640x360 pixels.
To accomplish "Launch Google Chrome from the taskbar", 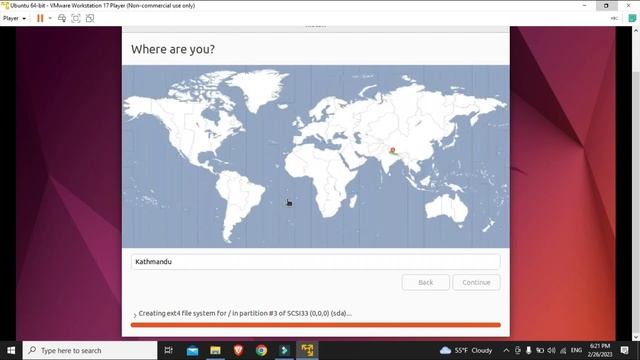I will [261, 350].
